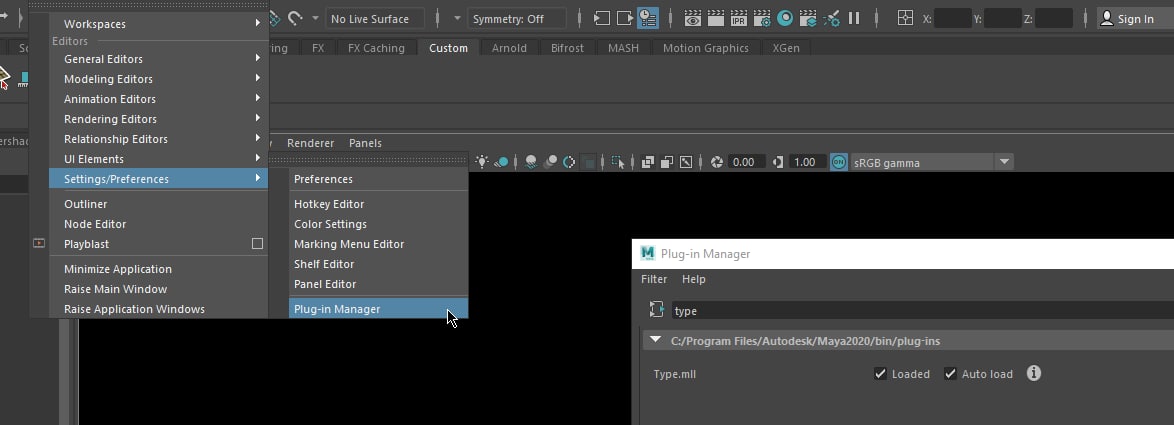The image size is (1174, 425).
Task: Click the Plug-in Manager search field containing 'type'
Action: [x=922, y=311]
